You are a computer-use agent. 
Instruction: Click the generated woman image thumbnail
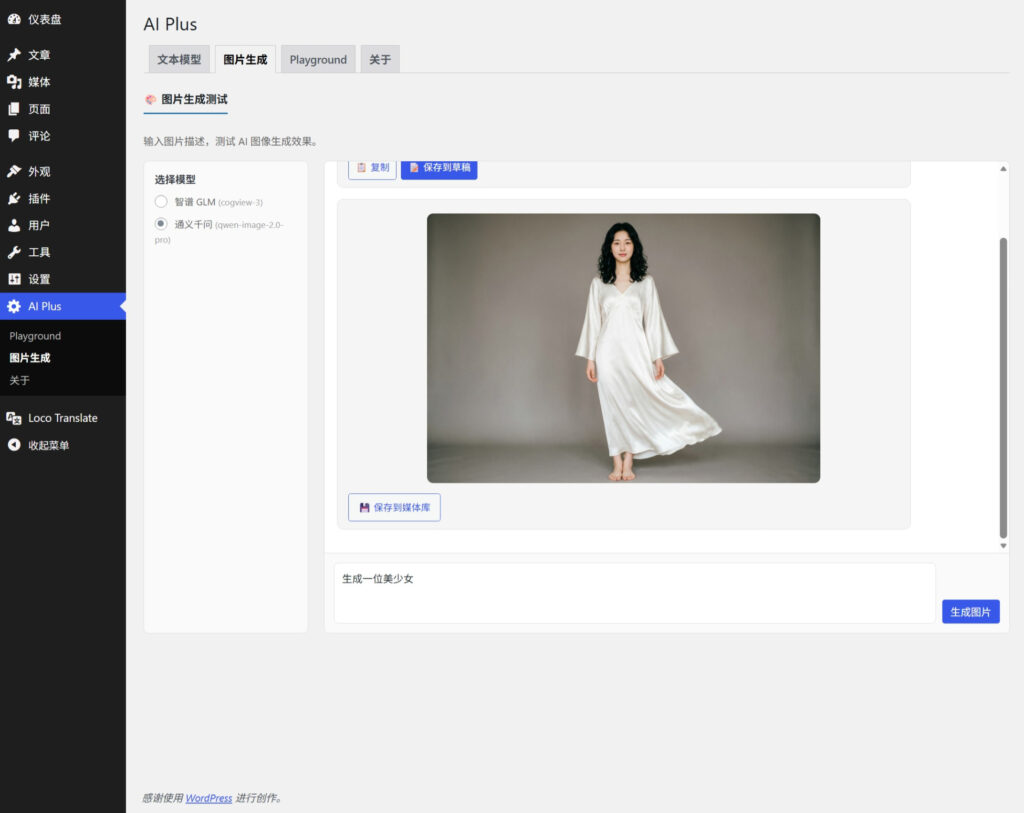623,348
